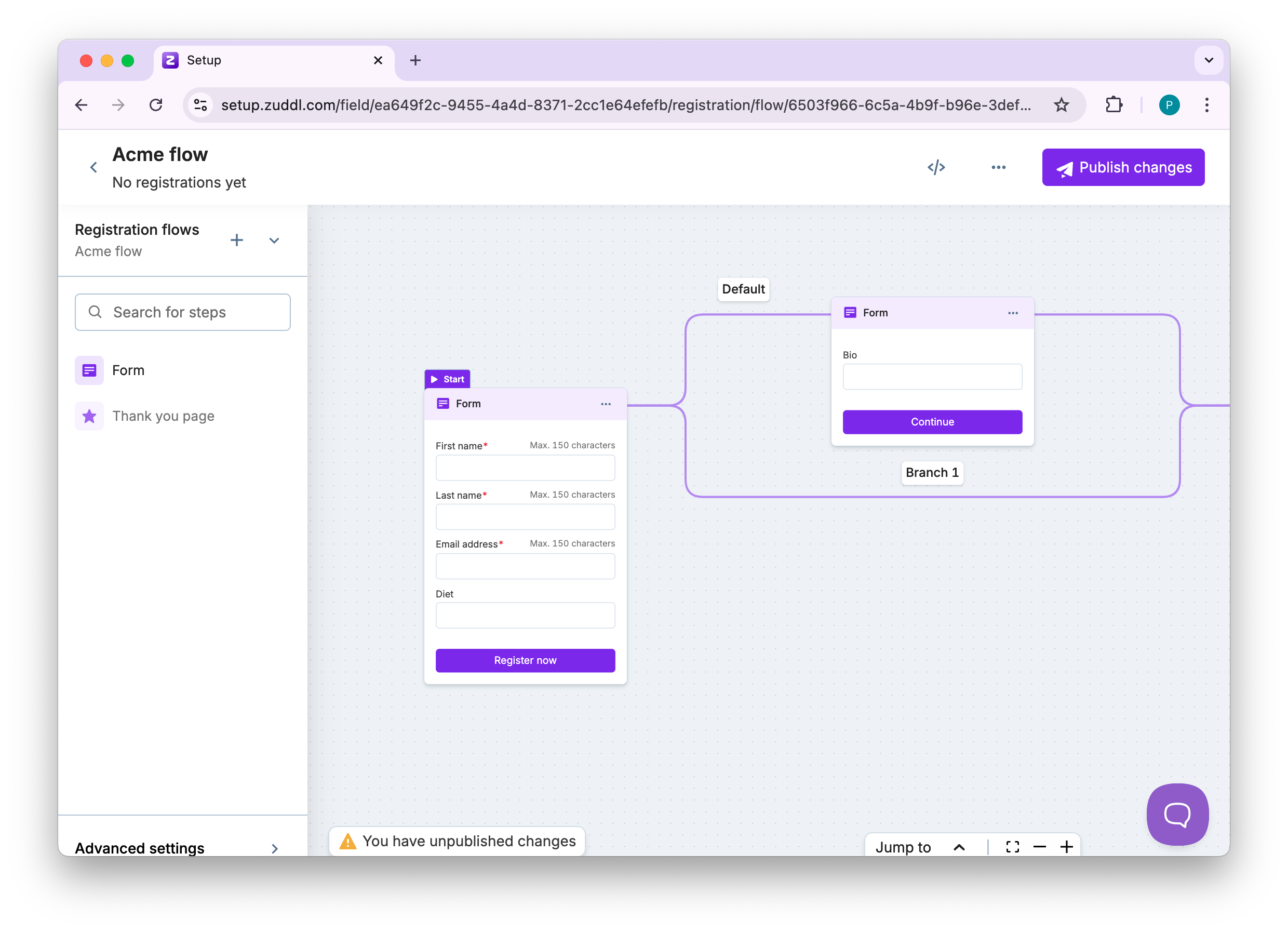Bookmark this page with star icon

[1061, 105]
